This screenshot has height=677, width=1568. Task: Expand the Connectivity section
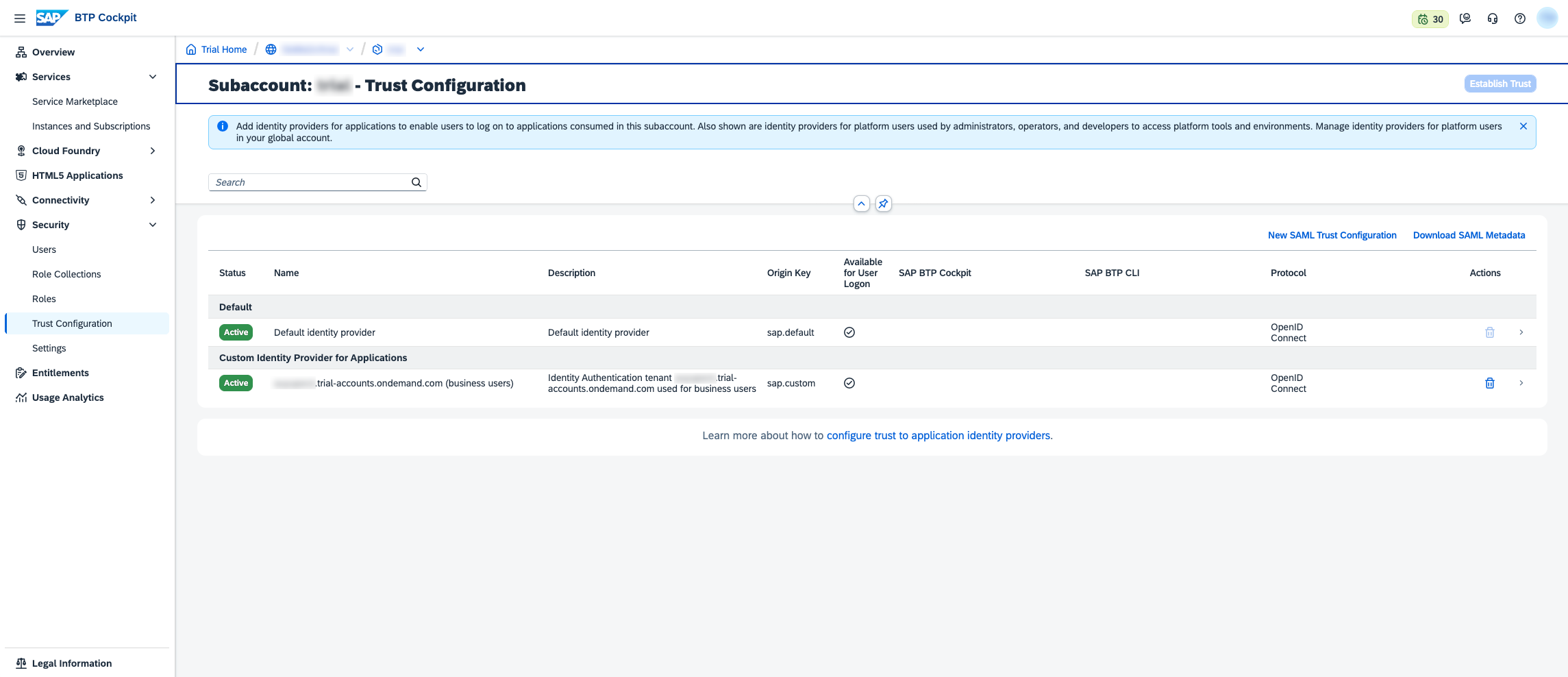(x=153, y=200)
